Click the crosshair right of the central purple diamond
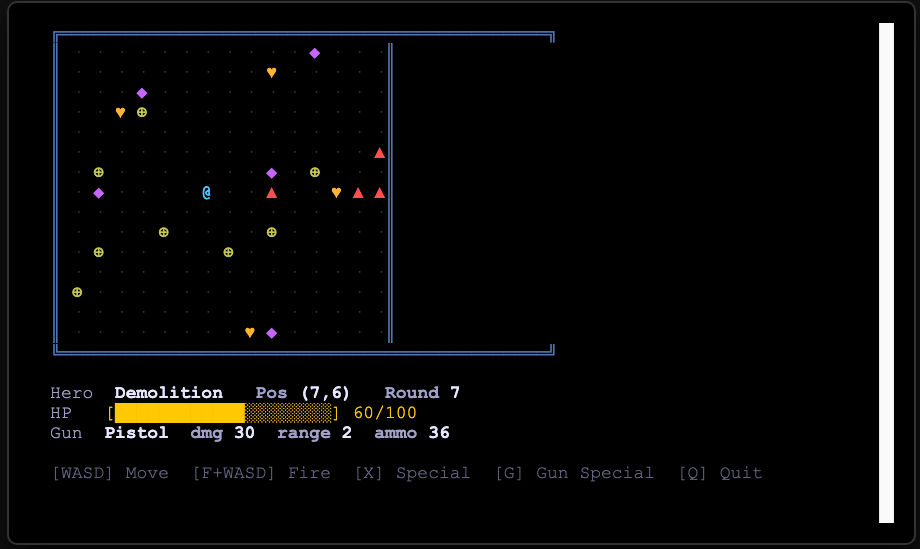920x549 pixels. pyautogui.click(x=315, y=172)
